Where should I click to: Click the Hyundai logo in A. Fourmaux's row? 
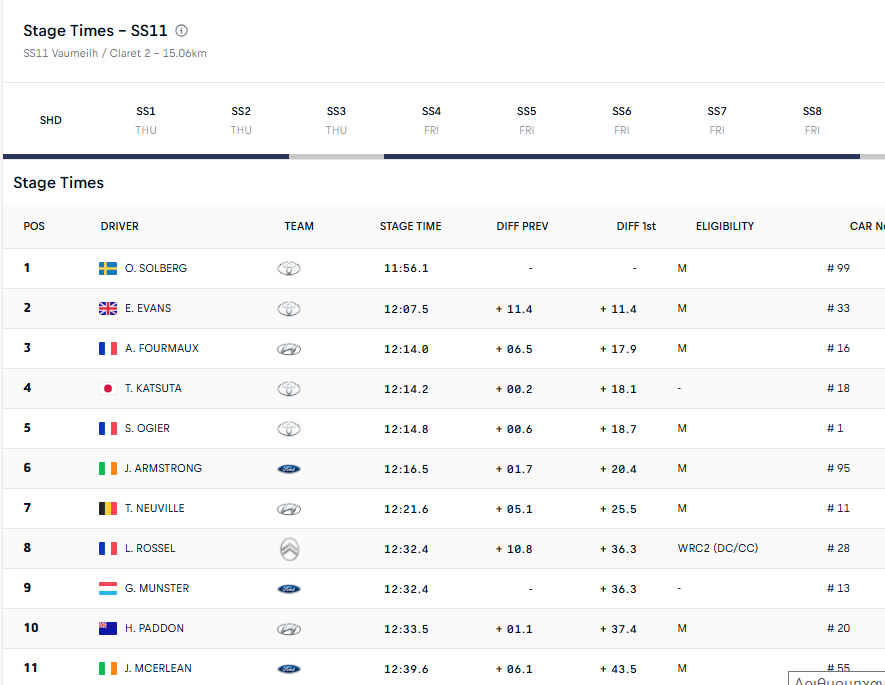point(289,349)
